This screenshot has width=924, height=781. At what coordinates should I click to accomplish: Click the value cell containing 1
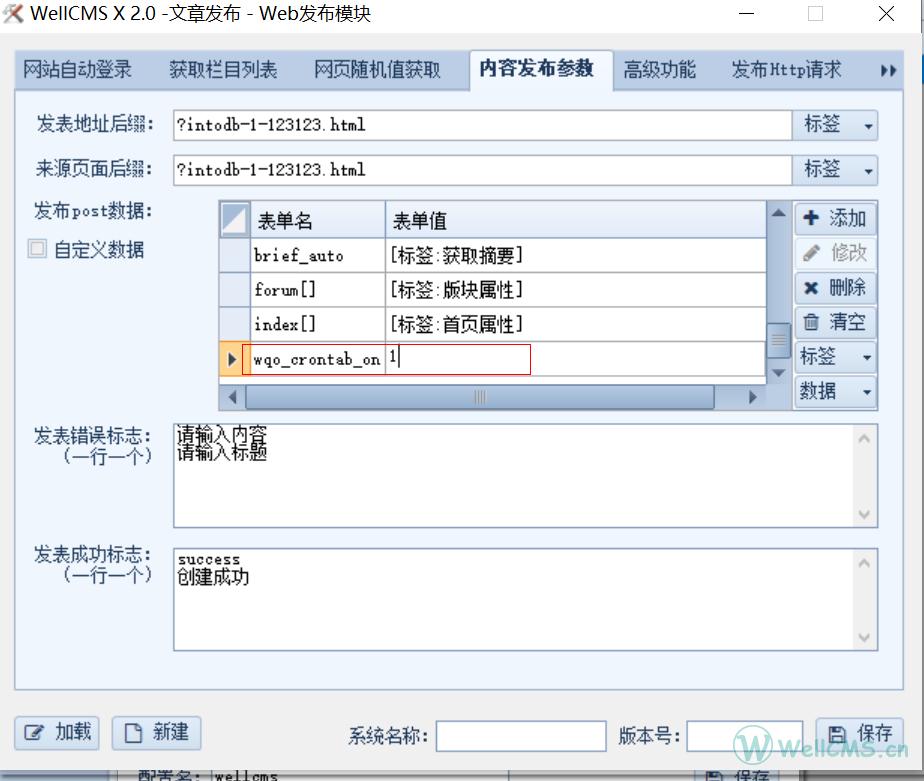coord(576,359)
